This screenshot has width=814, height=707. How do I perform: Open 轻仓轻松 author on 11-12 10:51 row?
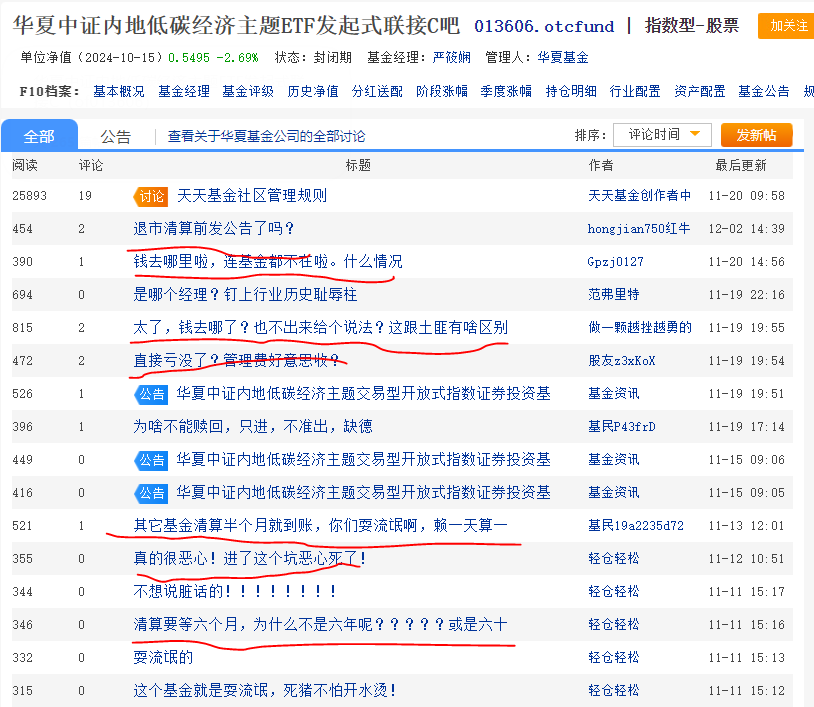(614, 559)
